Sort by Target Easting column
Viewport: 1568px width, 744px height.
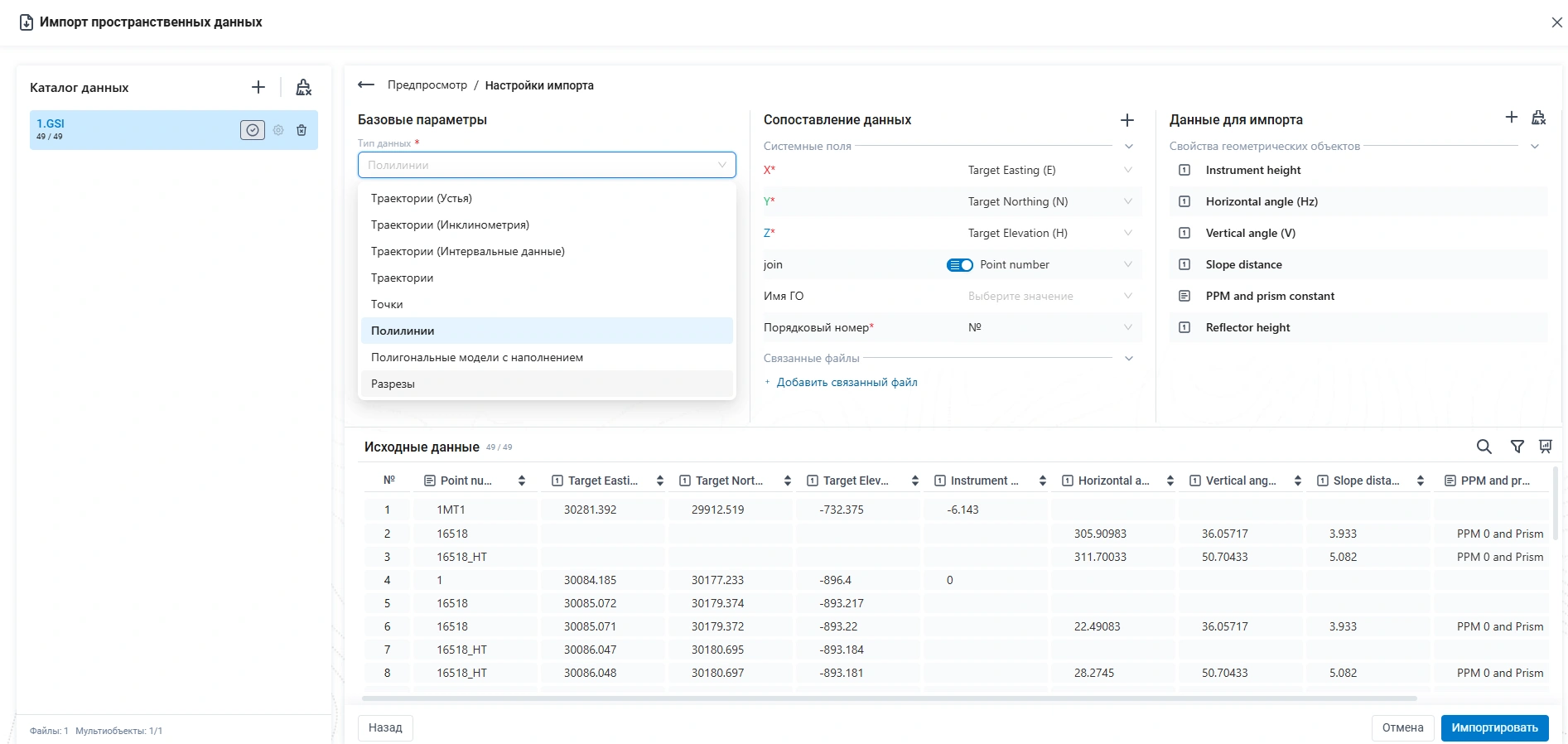click(660, 481)
